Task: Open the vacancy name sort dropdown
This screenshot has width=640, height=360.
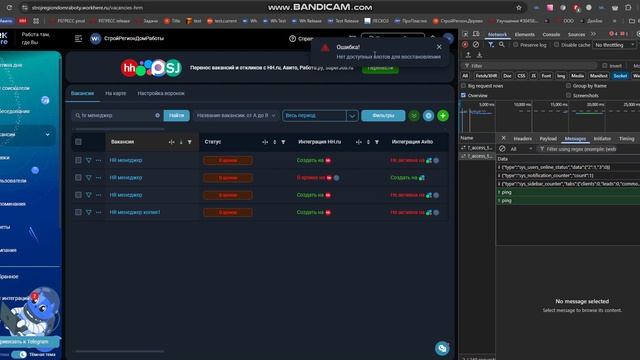Action: (x=236, y=116)
